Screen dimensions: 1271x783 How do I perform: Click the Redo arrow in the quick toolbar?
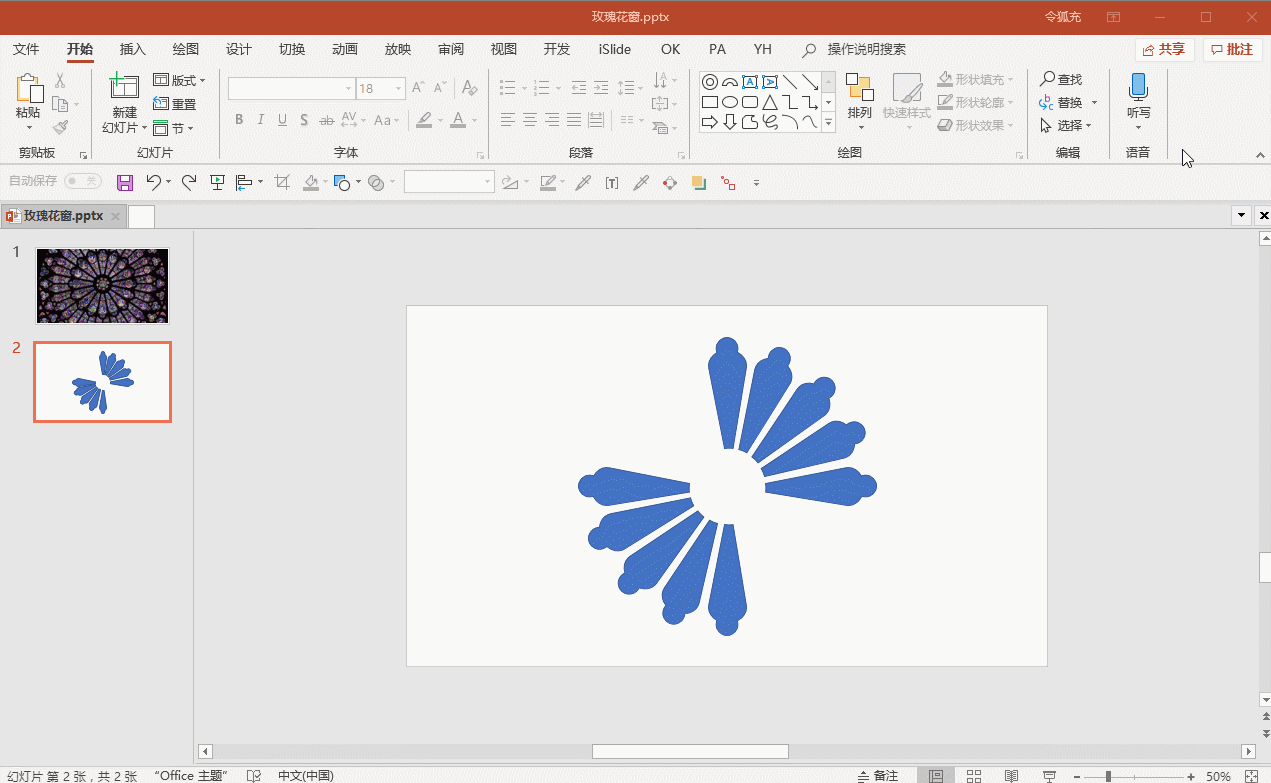point(189,182)
